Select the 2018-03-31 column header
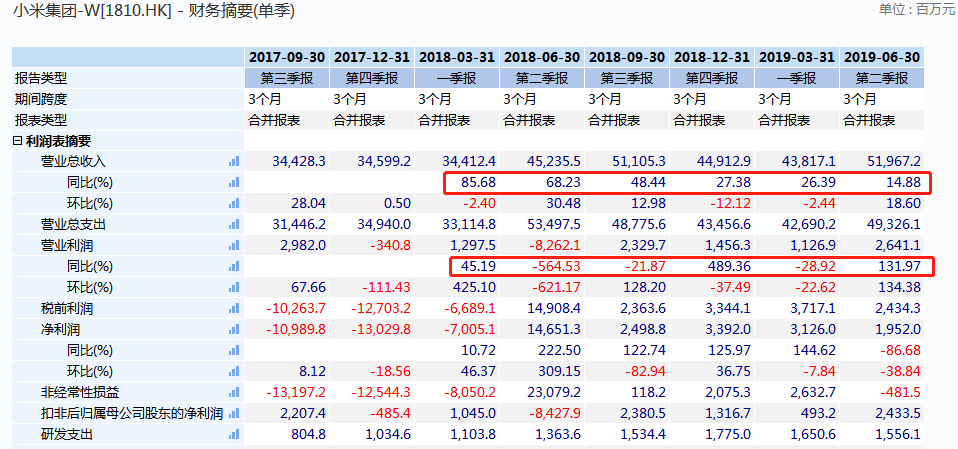This screenshot has width=958, height=449. [x=456, y=57]
